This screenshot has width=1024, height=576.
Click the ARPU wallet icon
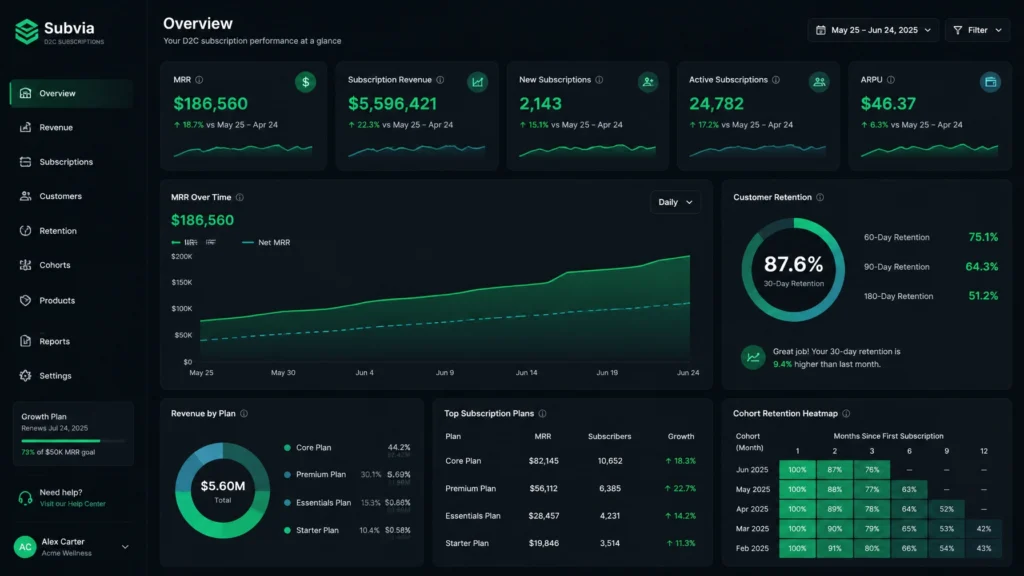990,82
